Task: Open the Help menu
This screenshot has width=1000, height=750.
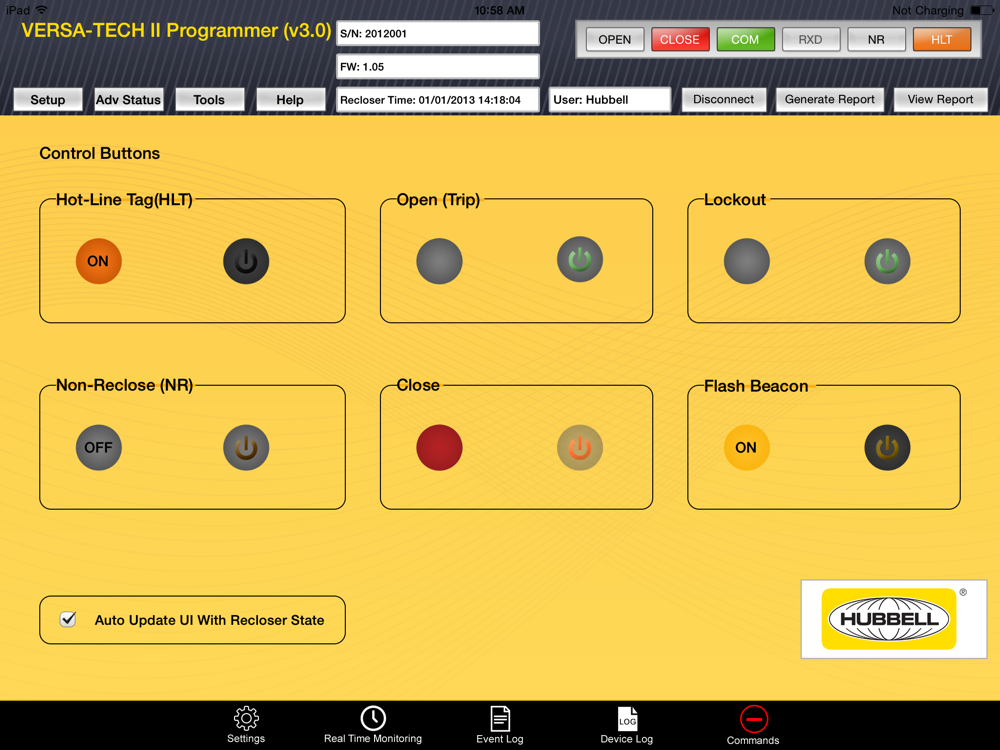Action: pos(290,99)
